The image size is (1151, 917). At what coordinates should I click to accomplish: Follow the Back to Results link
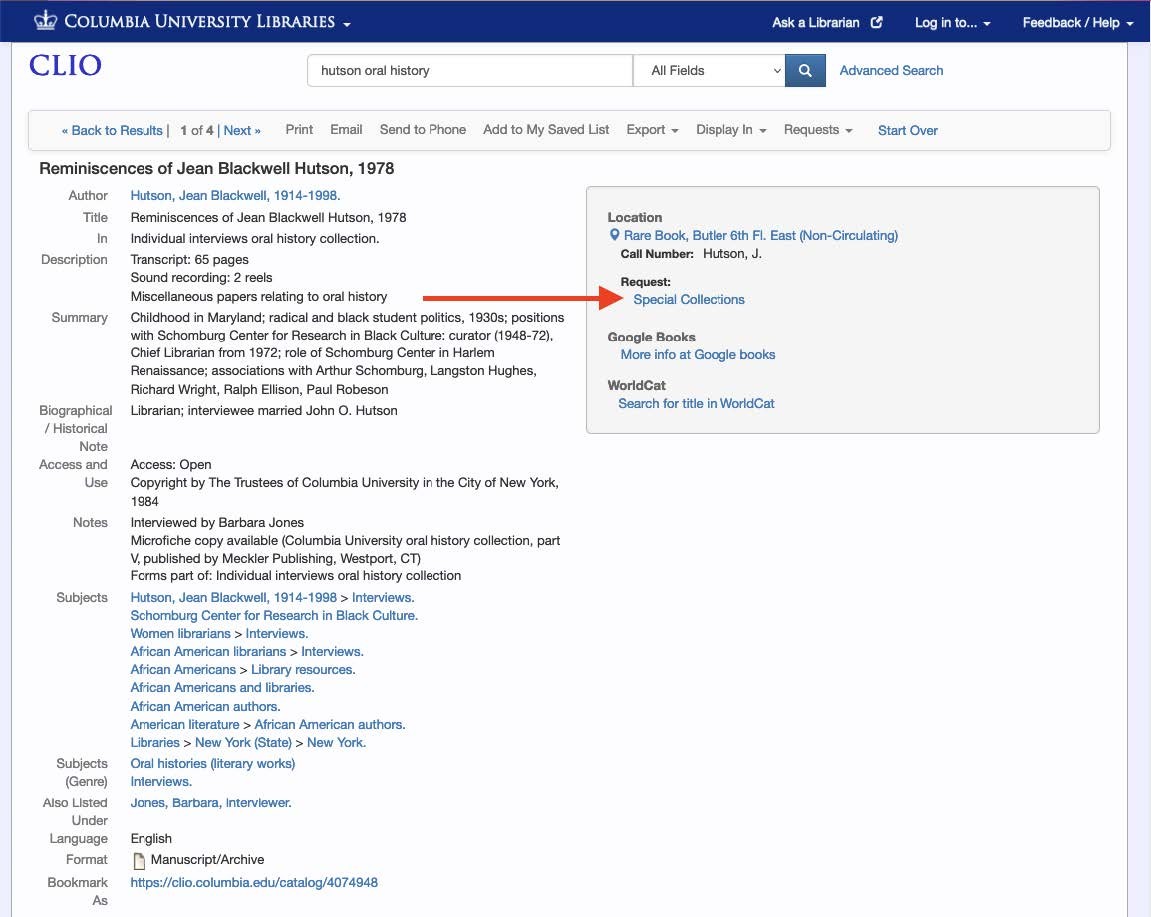pyautogui.click(x=111, y=129)
